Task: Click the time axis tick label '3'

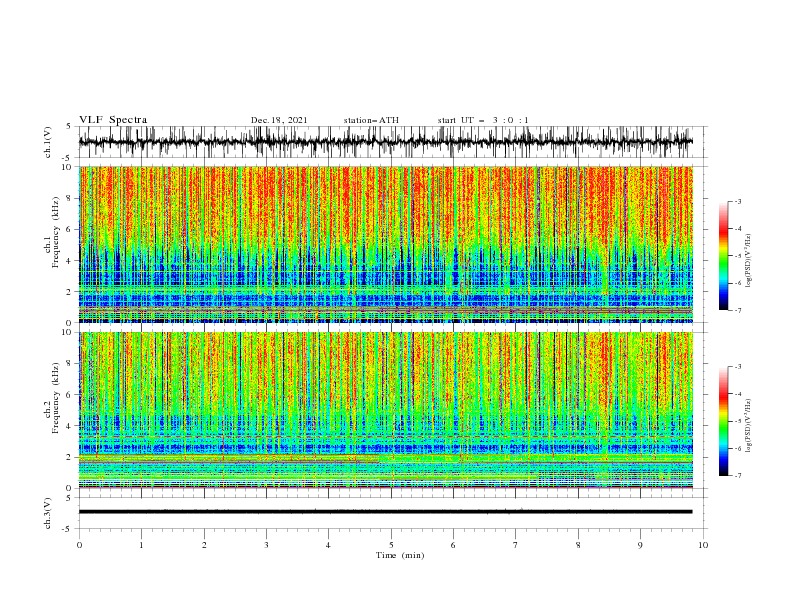Action: pos(266,545)
